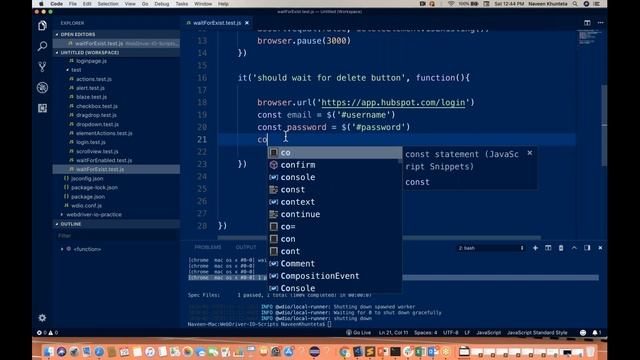Open the errors and warnings status item
This screenshot has height=360, width=640.
coord(47,333)
